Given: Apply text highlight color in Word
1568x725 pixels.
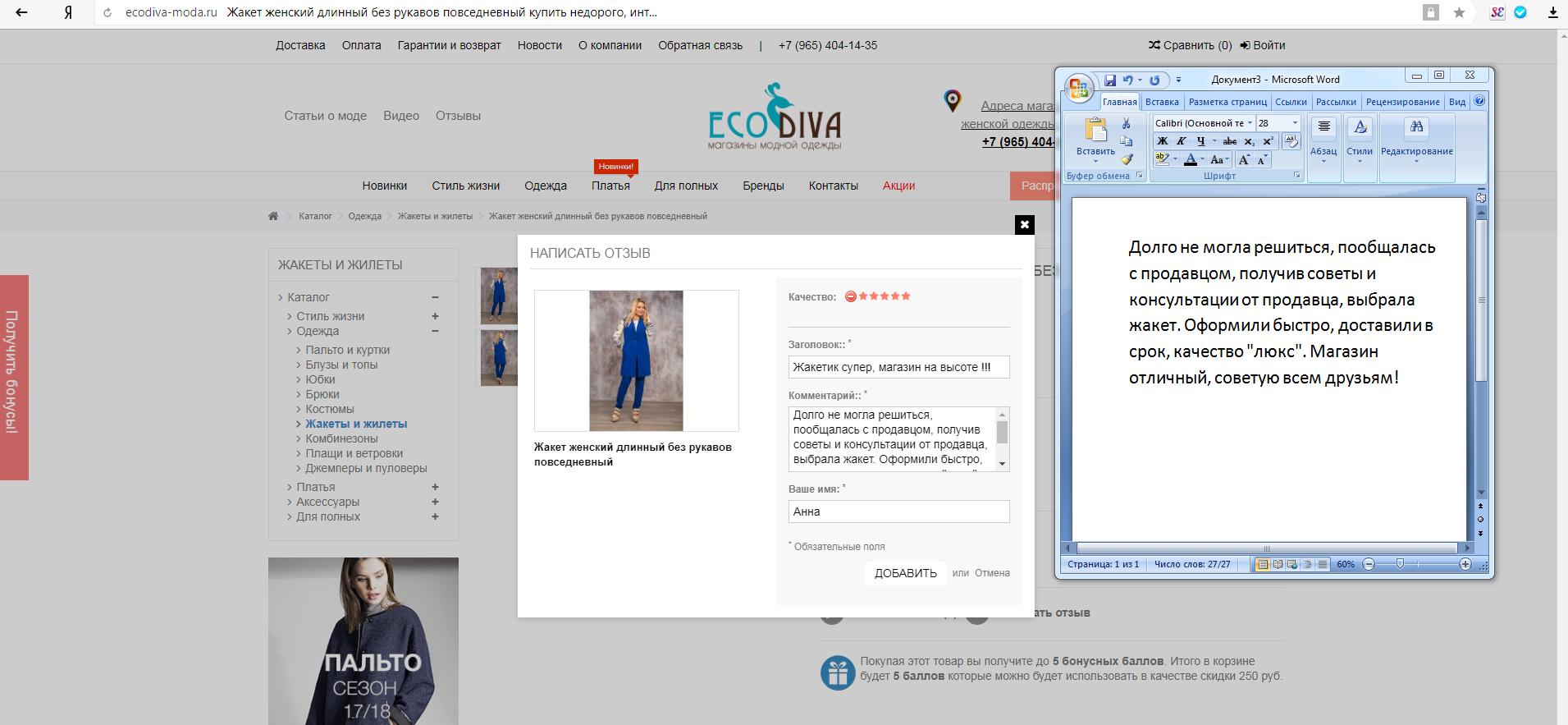Looking at the screenshot, I should click(x=1162, y=159).
